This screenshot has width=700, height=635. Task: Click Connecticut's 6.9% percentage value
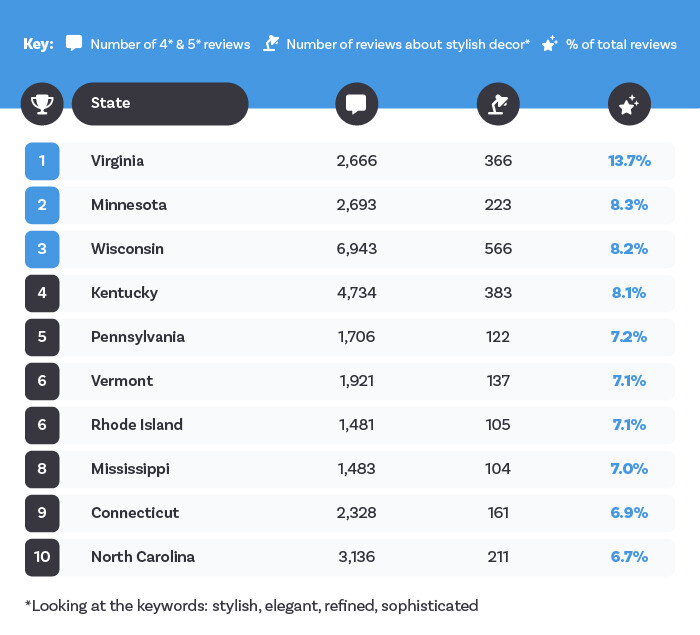click(x=629, y=513)
